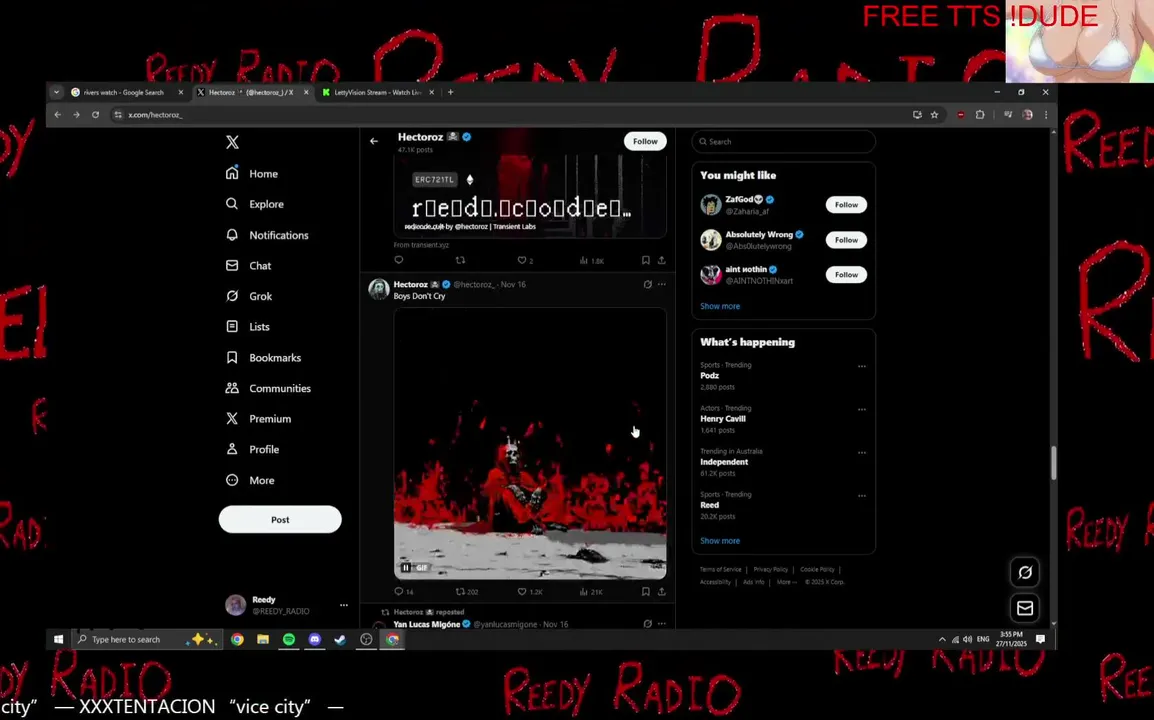Bookmark the ERC721TL card post
Screen dimensions: 1154x720
click(x=645, y=260)
